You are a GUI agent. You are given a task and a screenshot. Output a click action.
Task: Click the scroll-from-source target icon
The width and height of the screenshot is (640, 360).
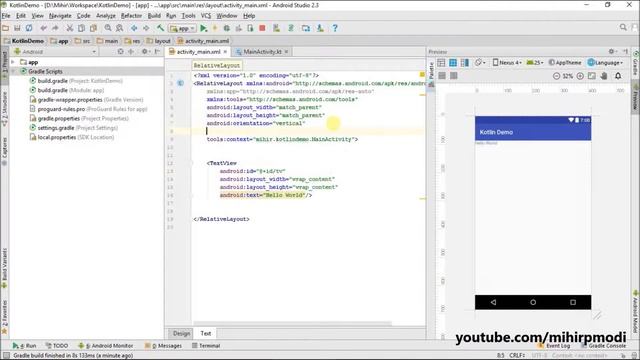click(x=120, y=52)
